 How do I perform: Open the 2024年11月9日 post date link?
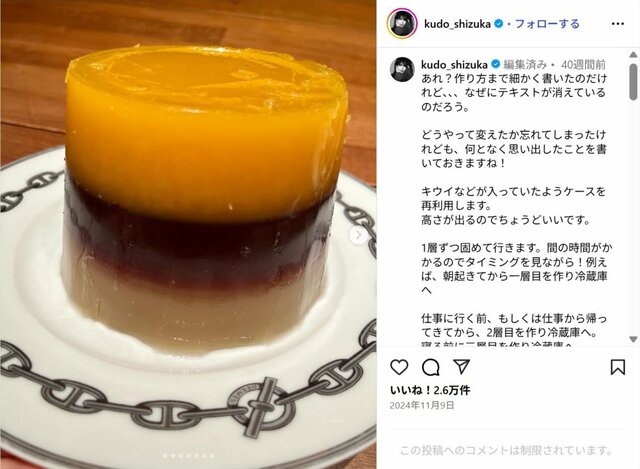pos(422,405)
